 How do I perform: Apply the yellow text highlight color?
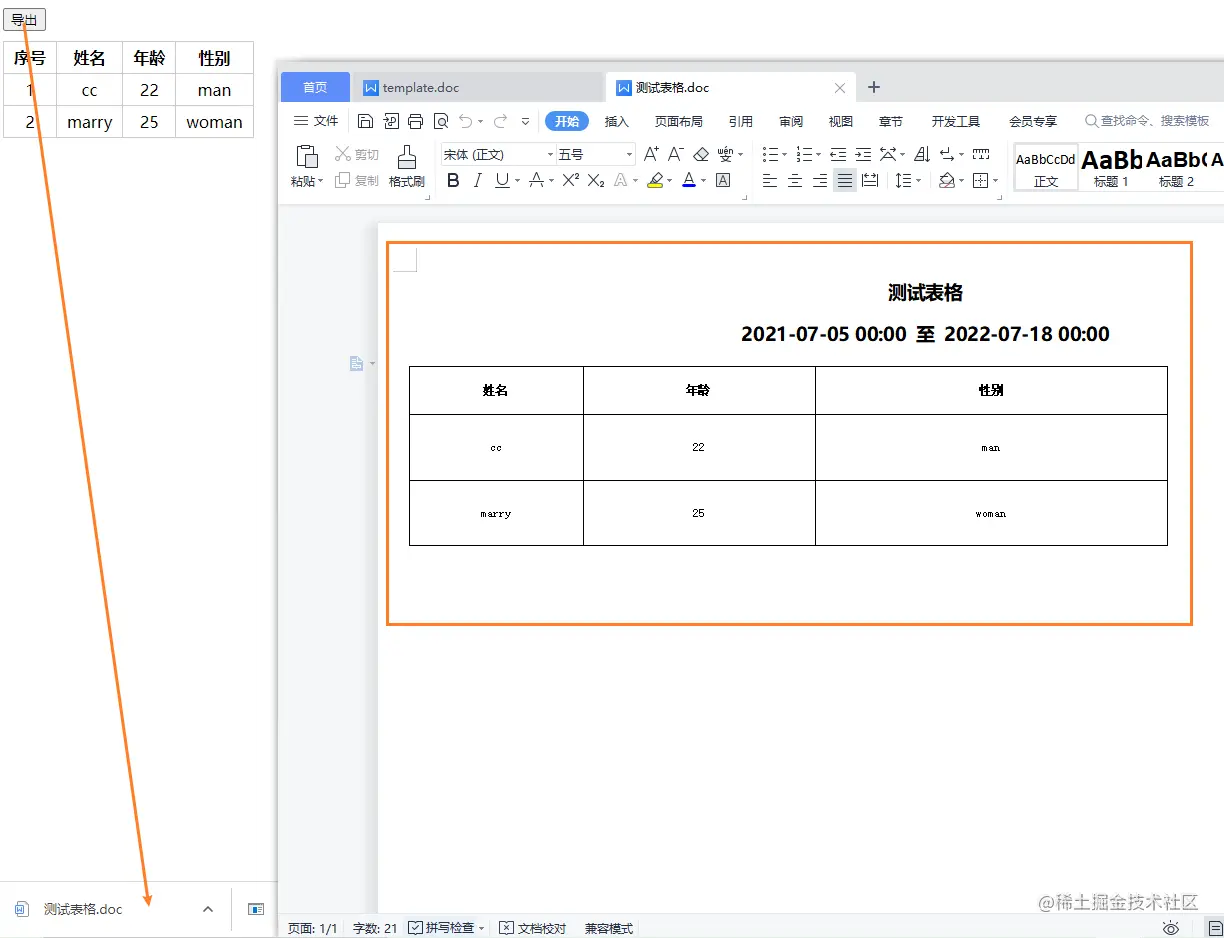655,181
